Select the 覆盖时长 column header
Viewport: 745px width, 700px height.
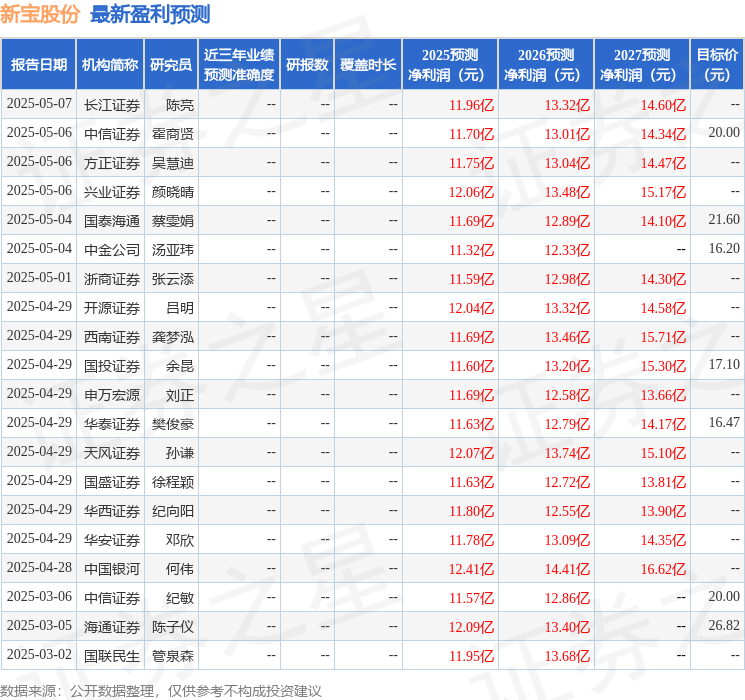tap(368, 65)
